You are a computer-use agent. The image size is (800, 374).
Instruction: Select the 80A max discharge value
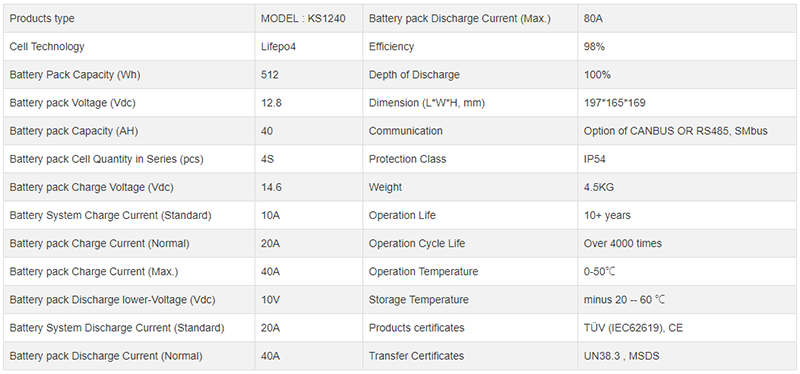(594, 18)
